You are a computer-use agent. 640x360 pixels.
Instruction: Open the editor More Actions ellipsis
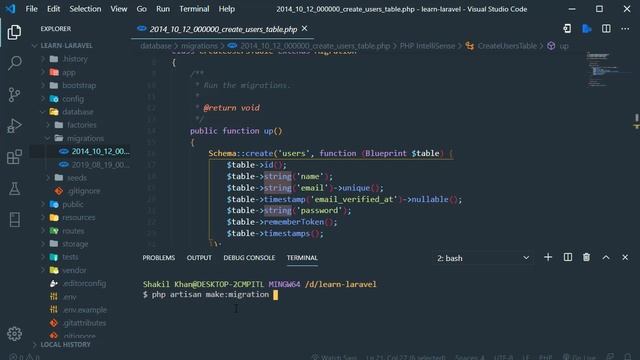click(x=625, y=29)
